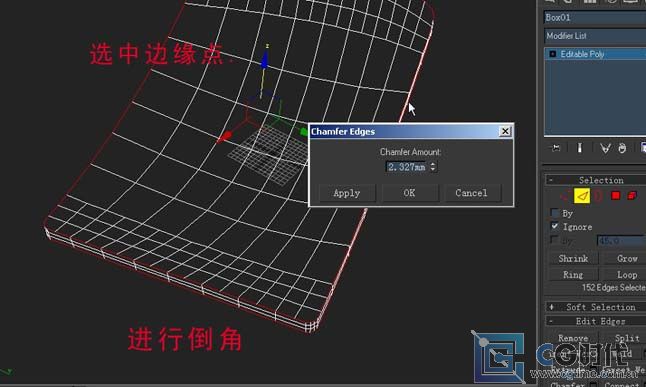Expand Editable Poly sub-object tree

coord(552,54)
